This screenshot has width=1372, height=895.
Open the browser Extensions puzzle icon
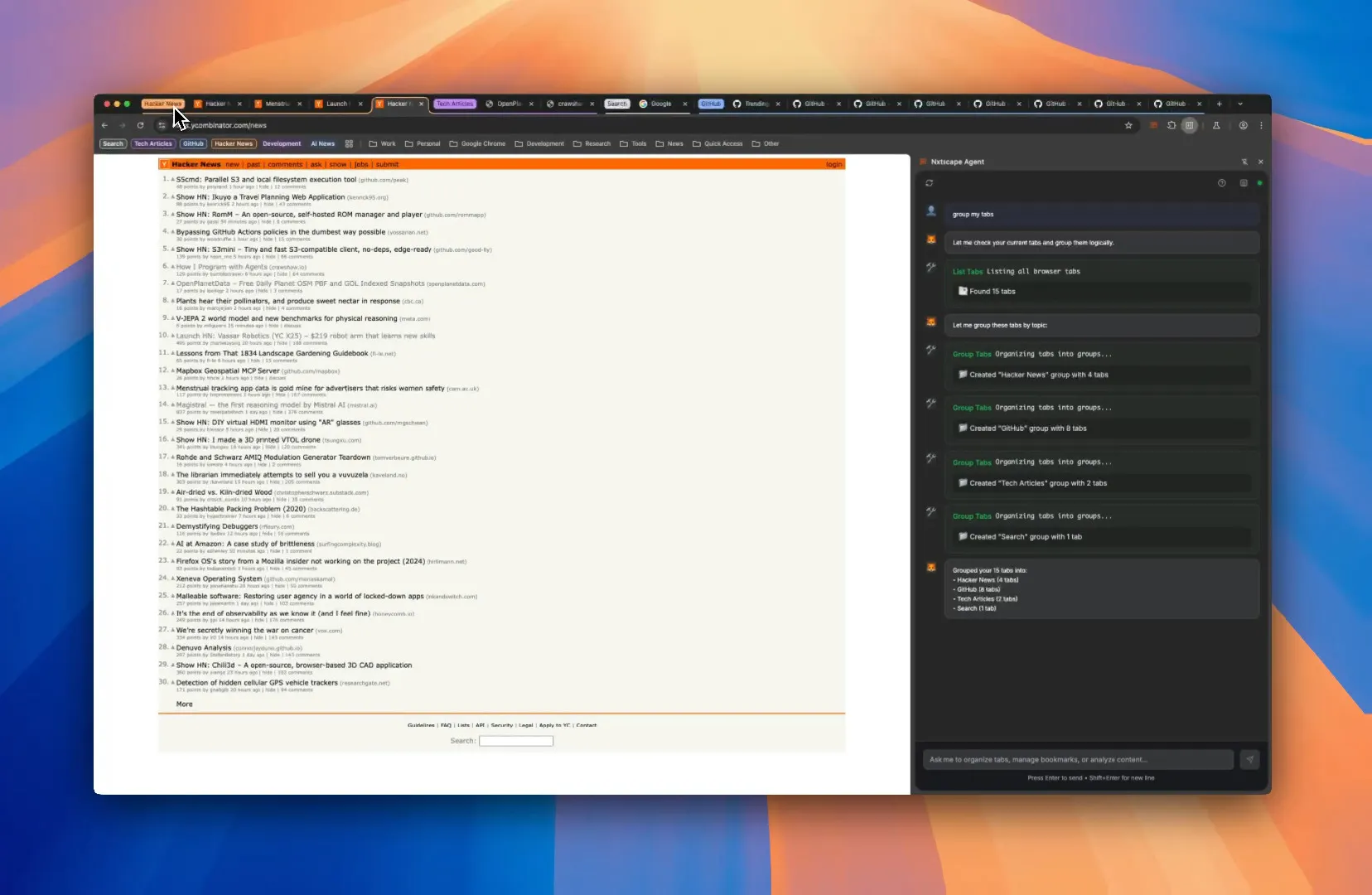pyautogui.click(x=1172, y=125)
